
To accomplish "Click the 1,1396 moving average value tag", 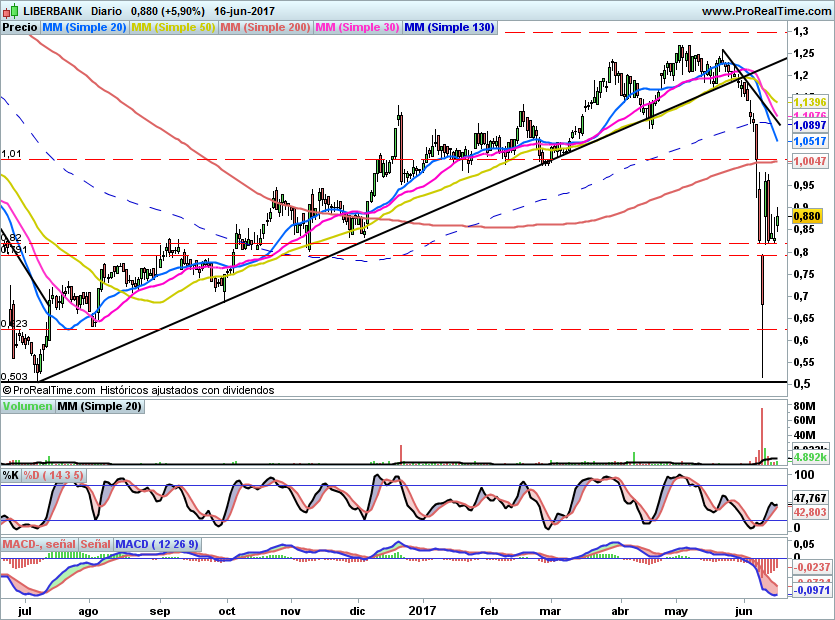I will pyautogui.click(x=810, y=102).
